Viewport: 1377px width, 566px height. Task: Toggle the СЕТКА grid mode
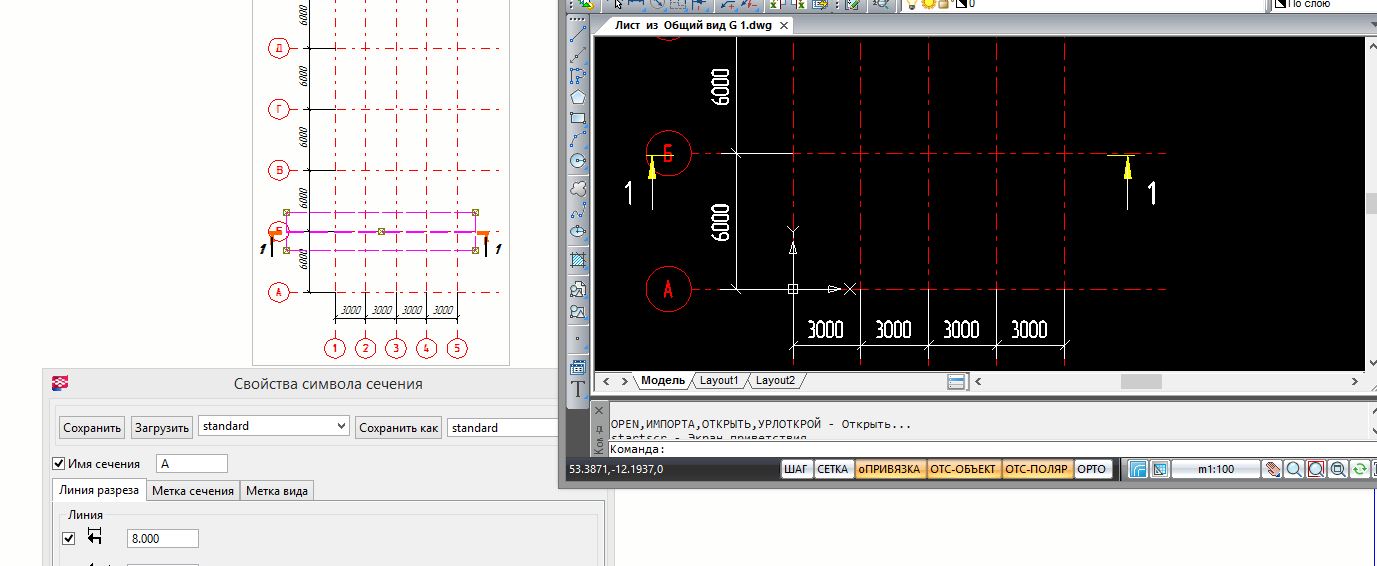[x=832, y=469]
